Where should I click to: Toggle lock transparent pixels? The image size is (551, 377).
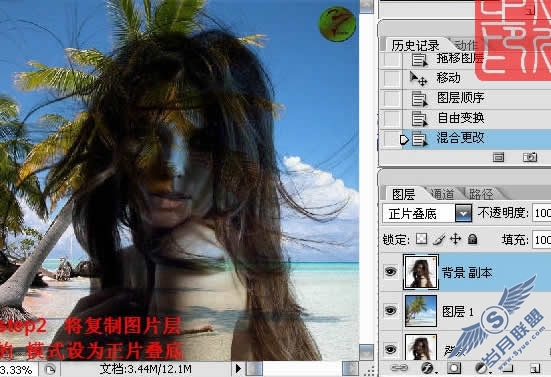pos(421,239)
